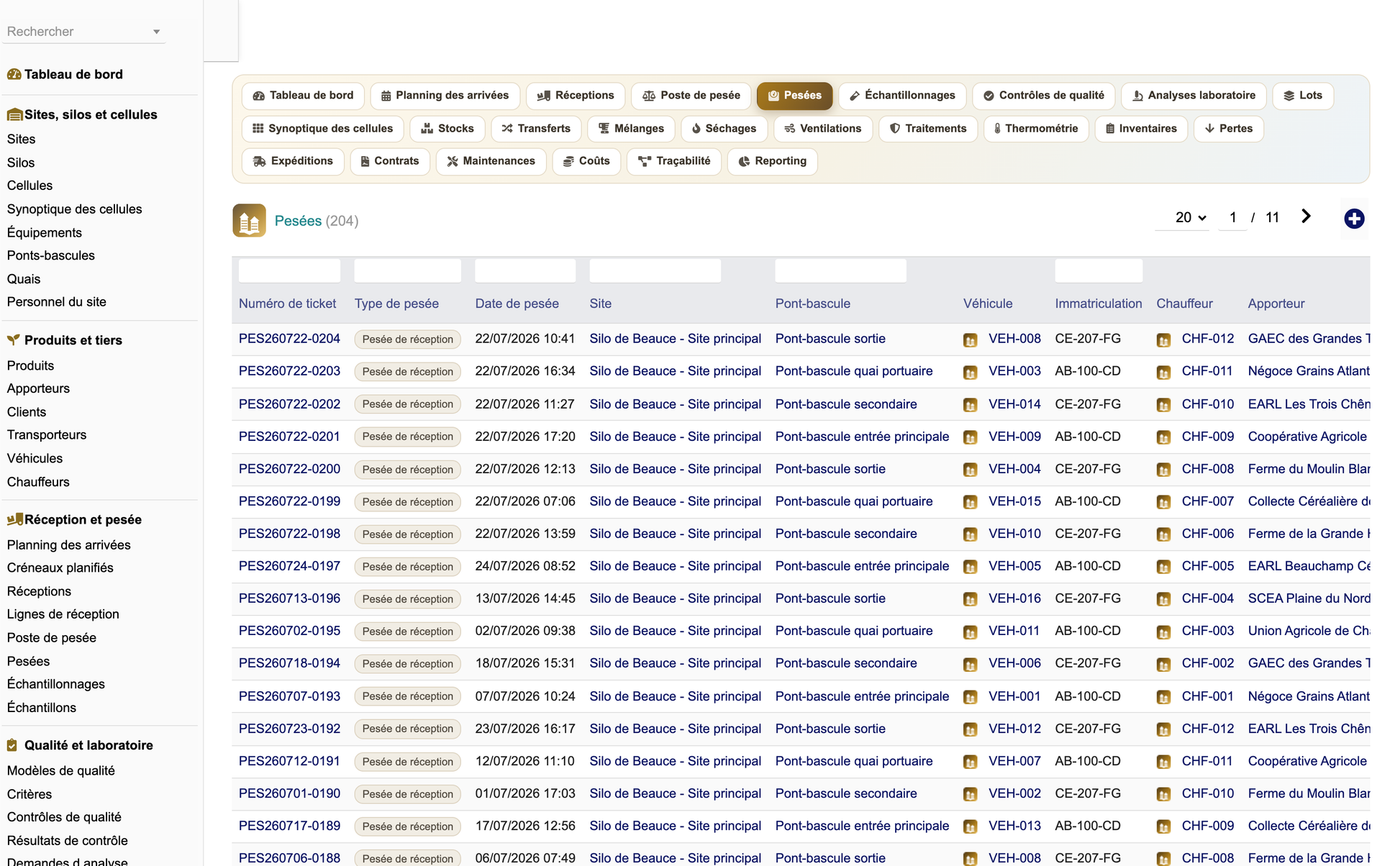Image resolution: width=1400 pixels, height=866 pixels.
Task: Click the 22/07/2026 16:34 date cell
Action: coord(525,371)
